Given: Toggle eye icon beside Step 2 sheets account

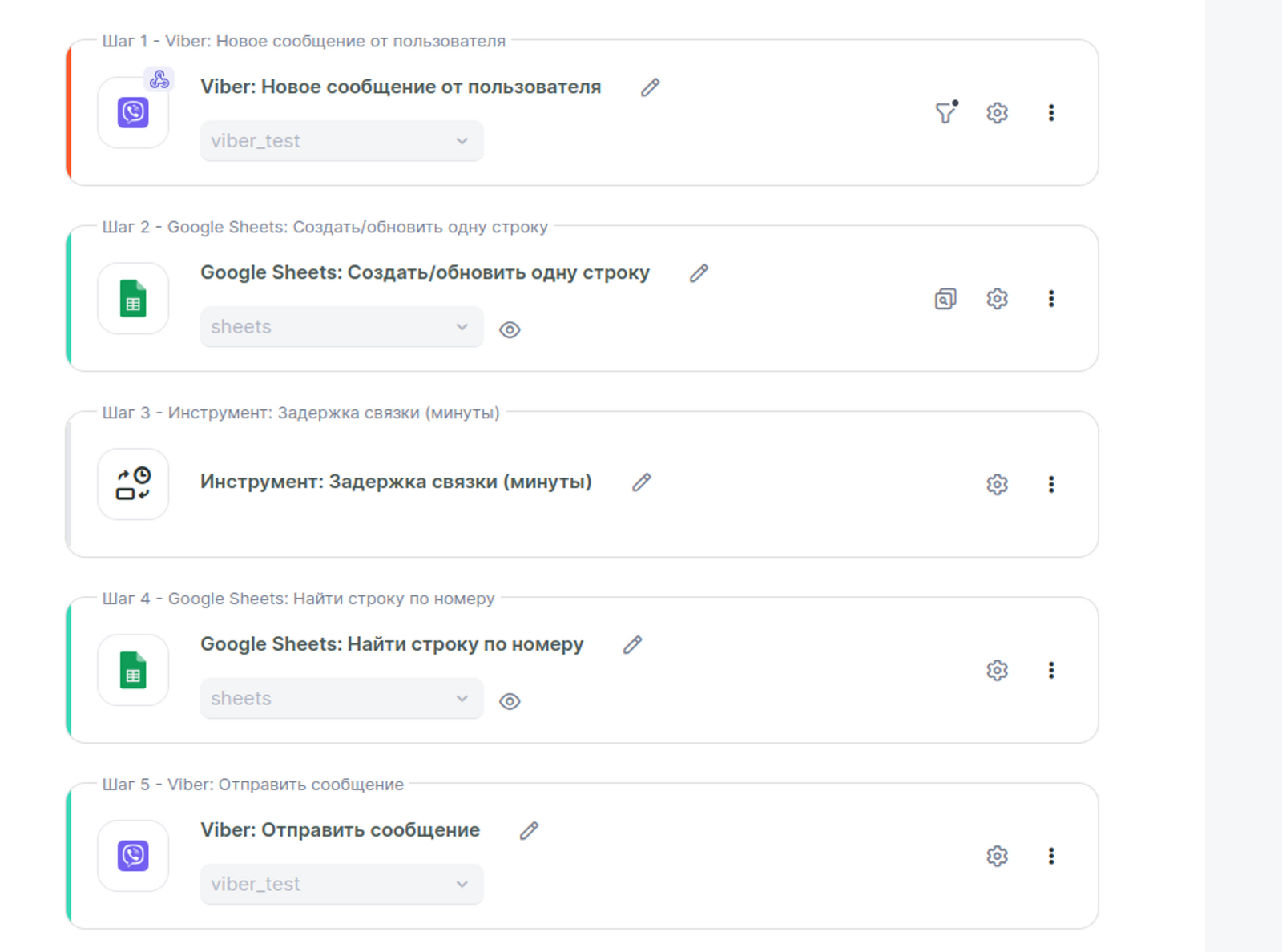Looking at the screenshot, I should click(x=510, y=330).
